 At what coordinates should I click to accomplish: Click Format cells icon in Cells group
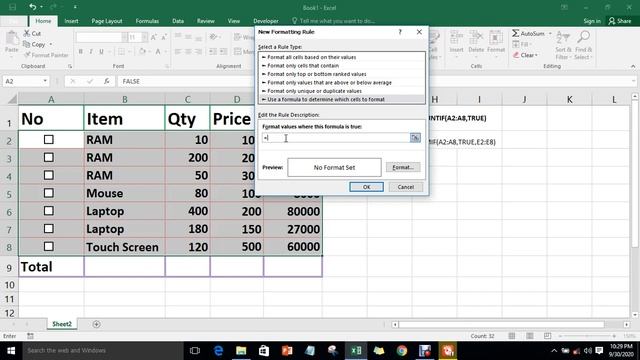(496, 38)
